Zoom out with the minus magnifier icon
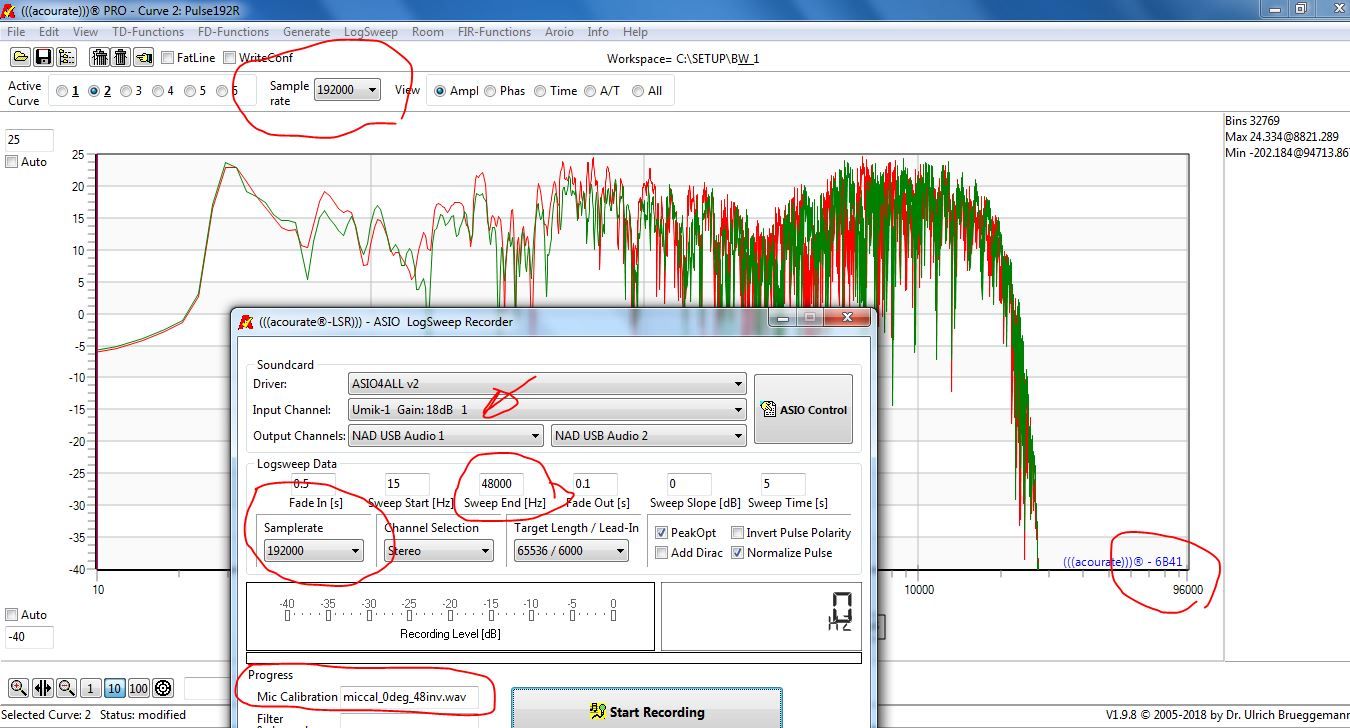1350x728 pixels. pyautogui.click(x=66, y=688)
